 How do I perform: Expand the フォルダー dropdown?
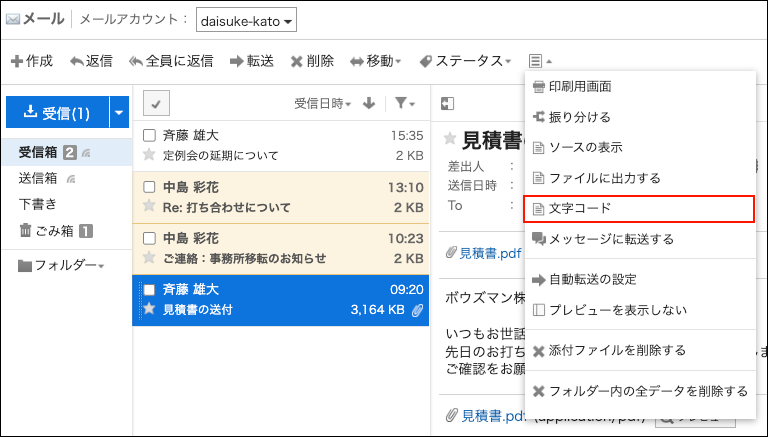[61, 266]
